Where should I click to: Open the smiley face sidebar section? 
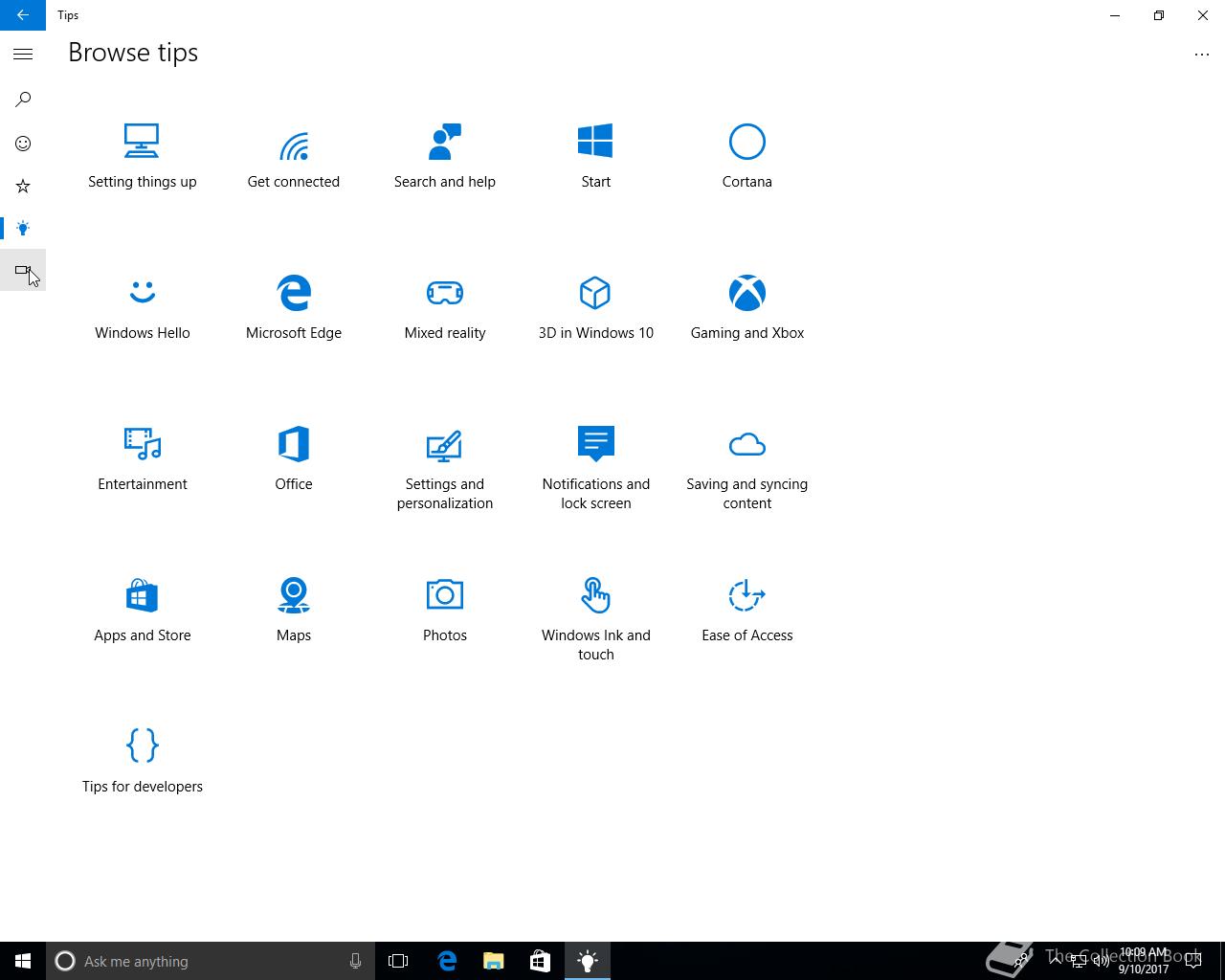coord(23,144)
